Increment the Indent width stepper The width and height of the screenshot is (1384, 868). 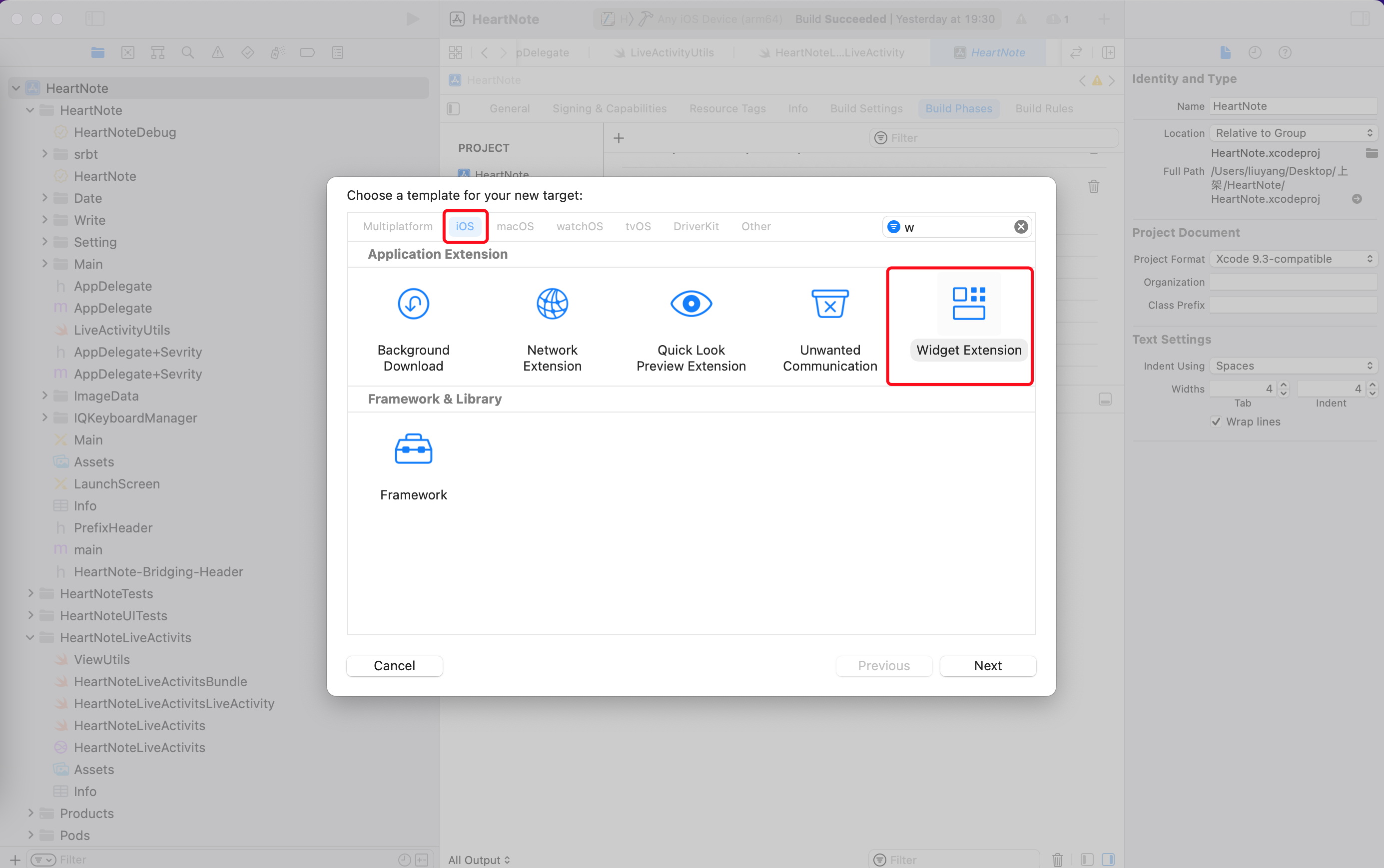(1372, 385)
